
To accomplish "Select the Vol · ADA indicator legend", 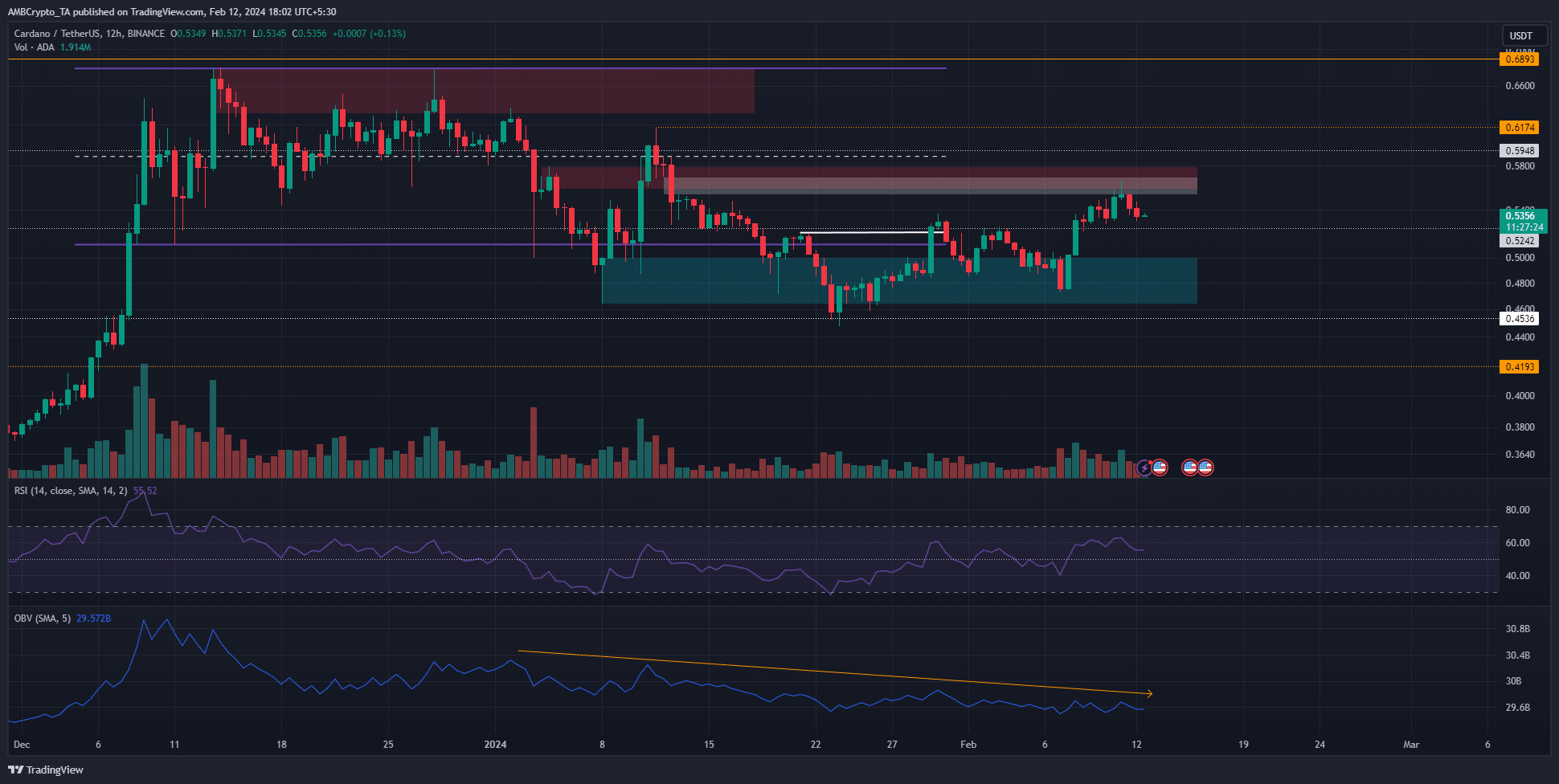I will [35, 47].
